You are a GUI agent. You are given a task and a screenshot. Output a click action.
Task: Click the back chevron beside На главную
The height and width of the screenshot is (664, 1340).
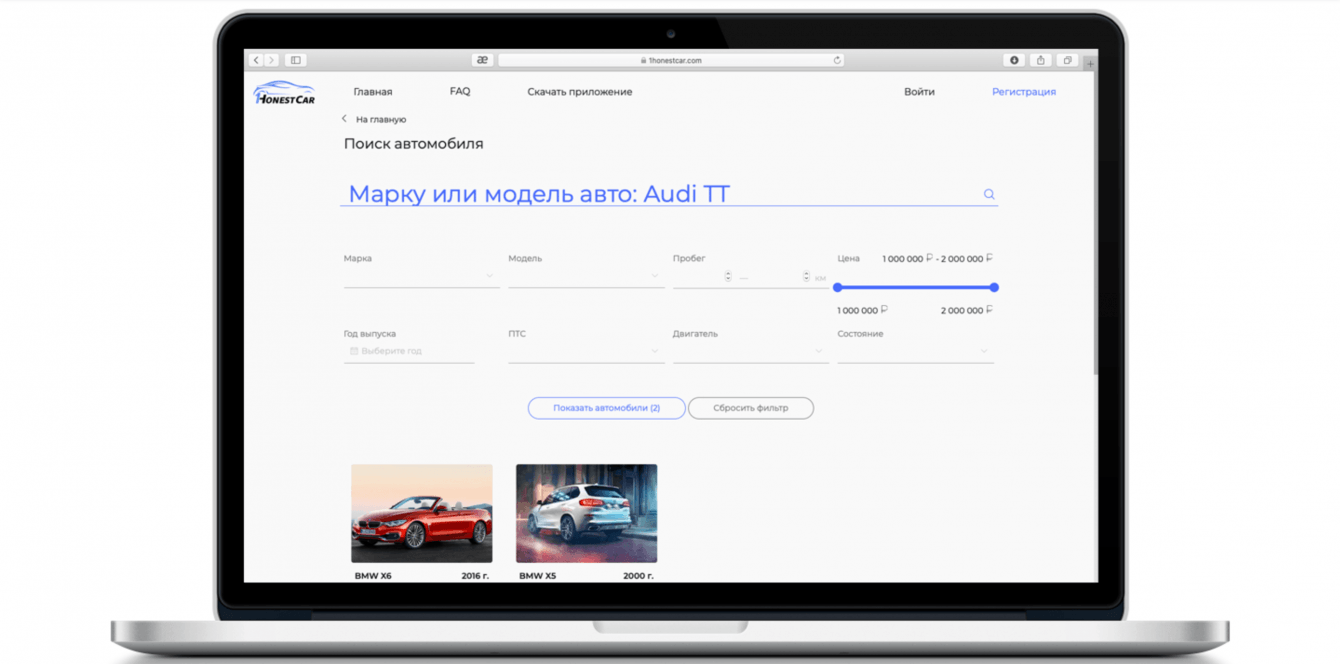point(345,119)
